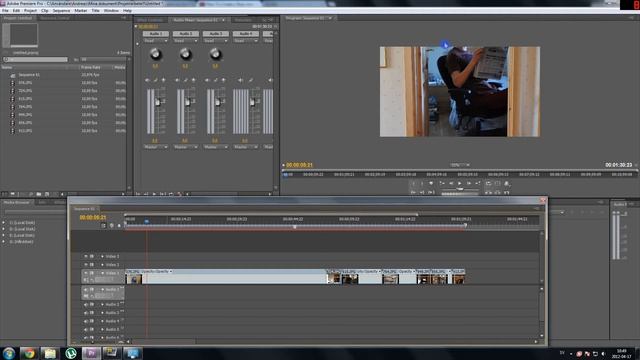Click the Extract button in Program monitor
640x360 pixels.
498,192
